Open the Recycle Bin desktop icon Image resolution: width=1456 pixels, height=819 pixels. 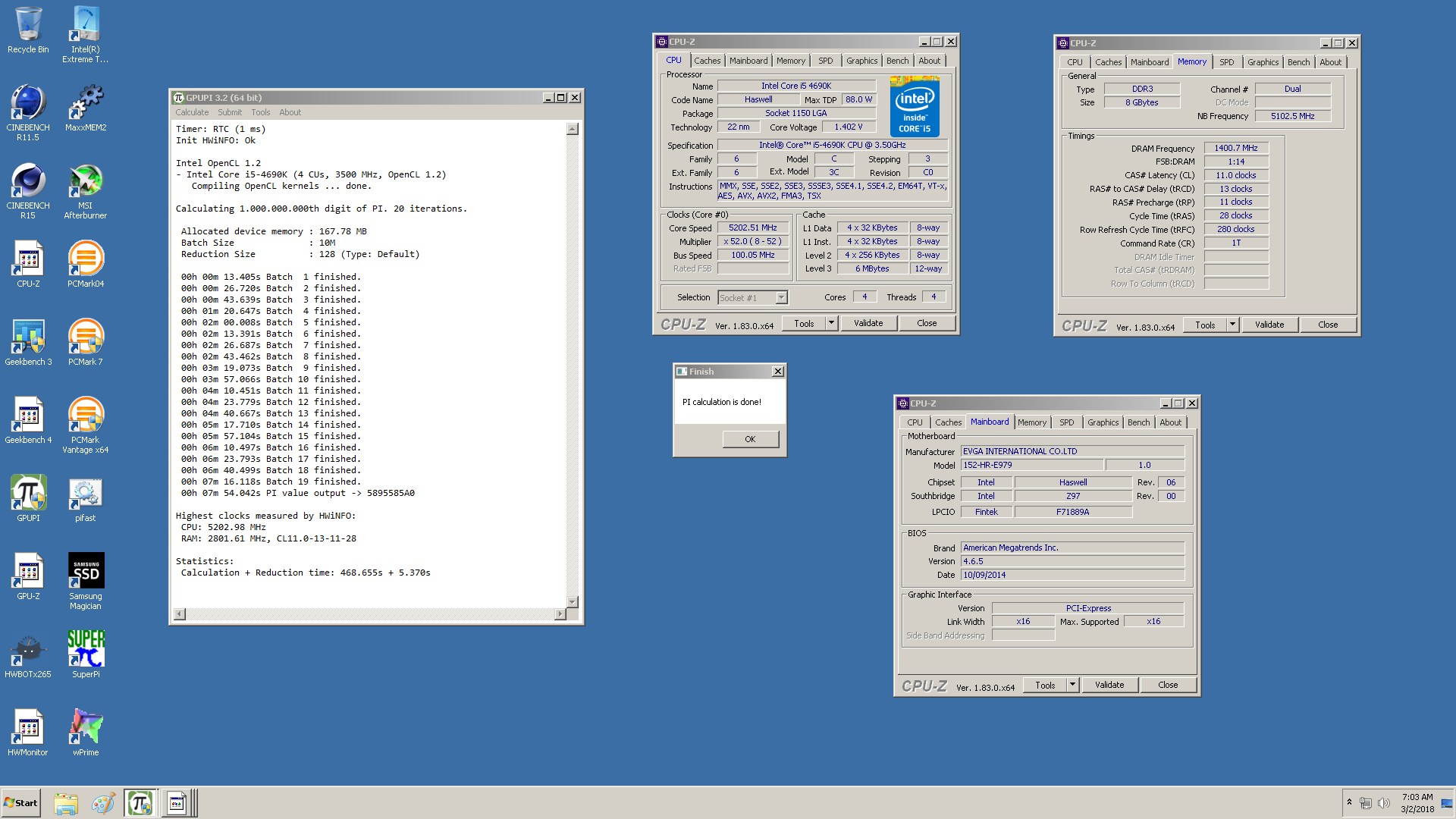point(28,30)
